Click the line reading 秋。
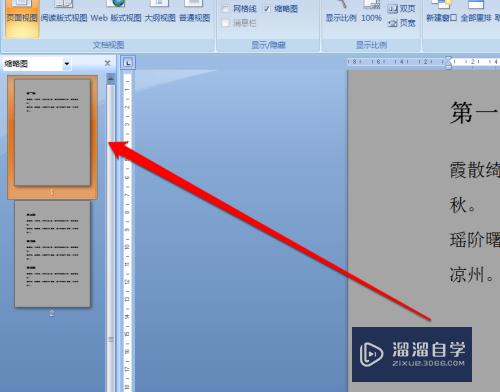The width and height of the screenshot is (500, 392). pyautogui.click(x=463, y=205)
